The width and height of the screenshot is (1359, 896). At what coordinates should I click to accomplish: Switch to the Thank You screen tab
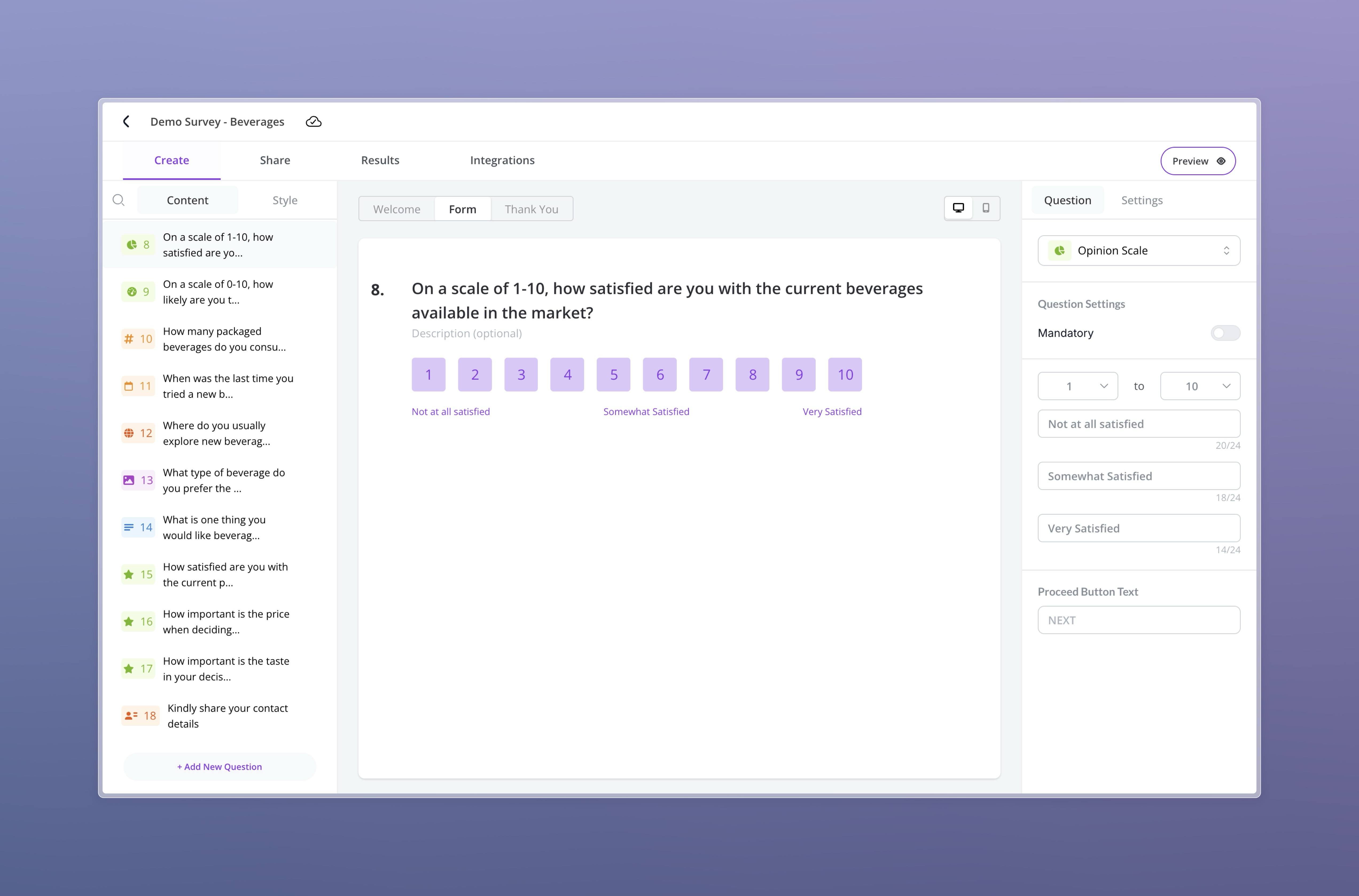point(532,209)
